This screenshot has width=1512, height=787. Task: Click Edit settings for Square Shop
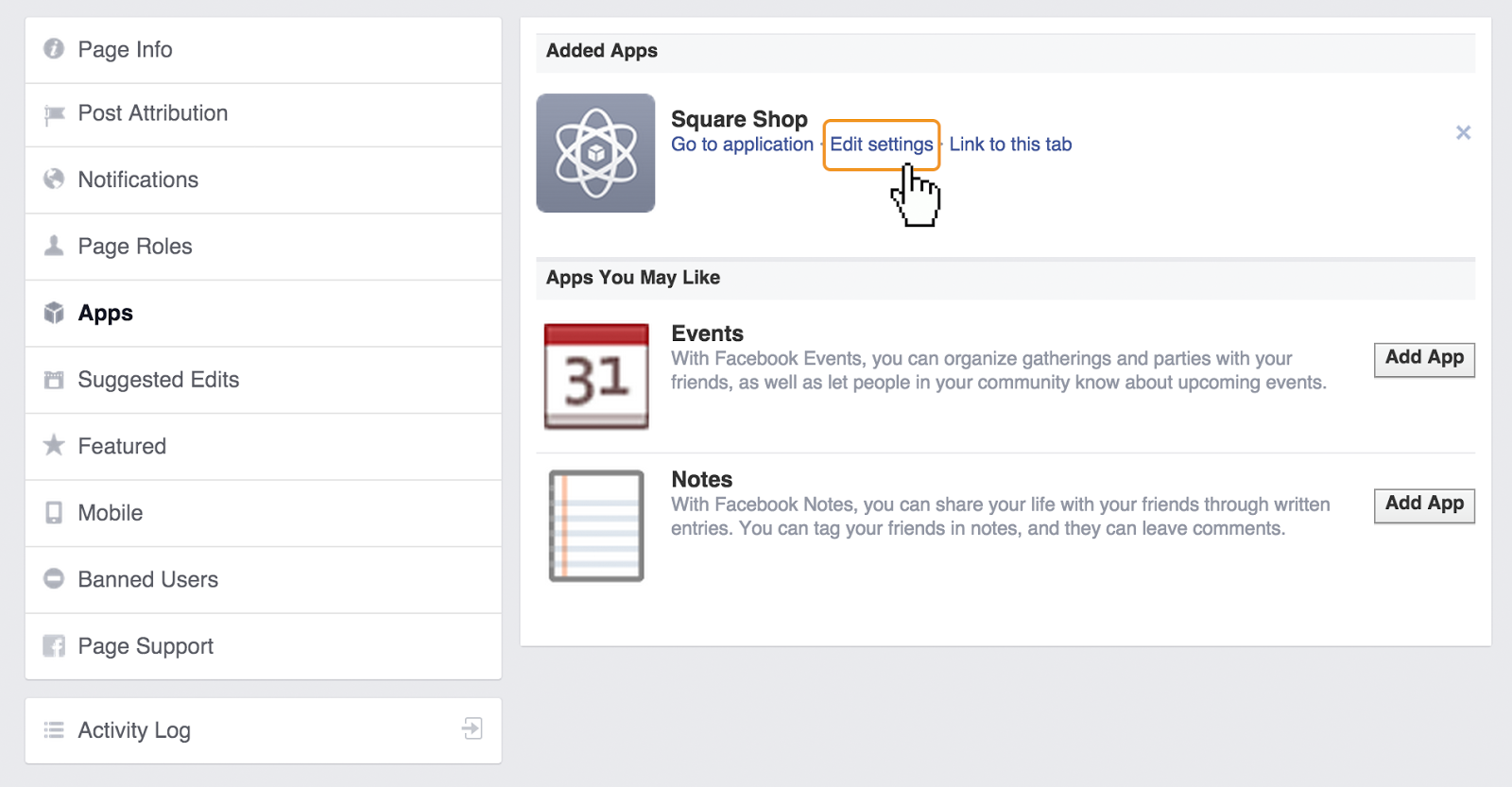coord(882,145)
